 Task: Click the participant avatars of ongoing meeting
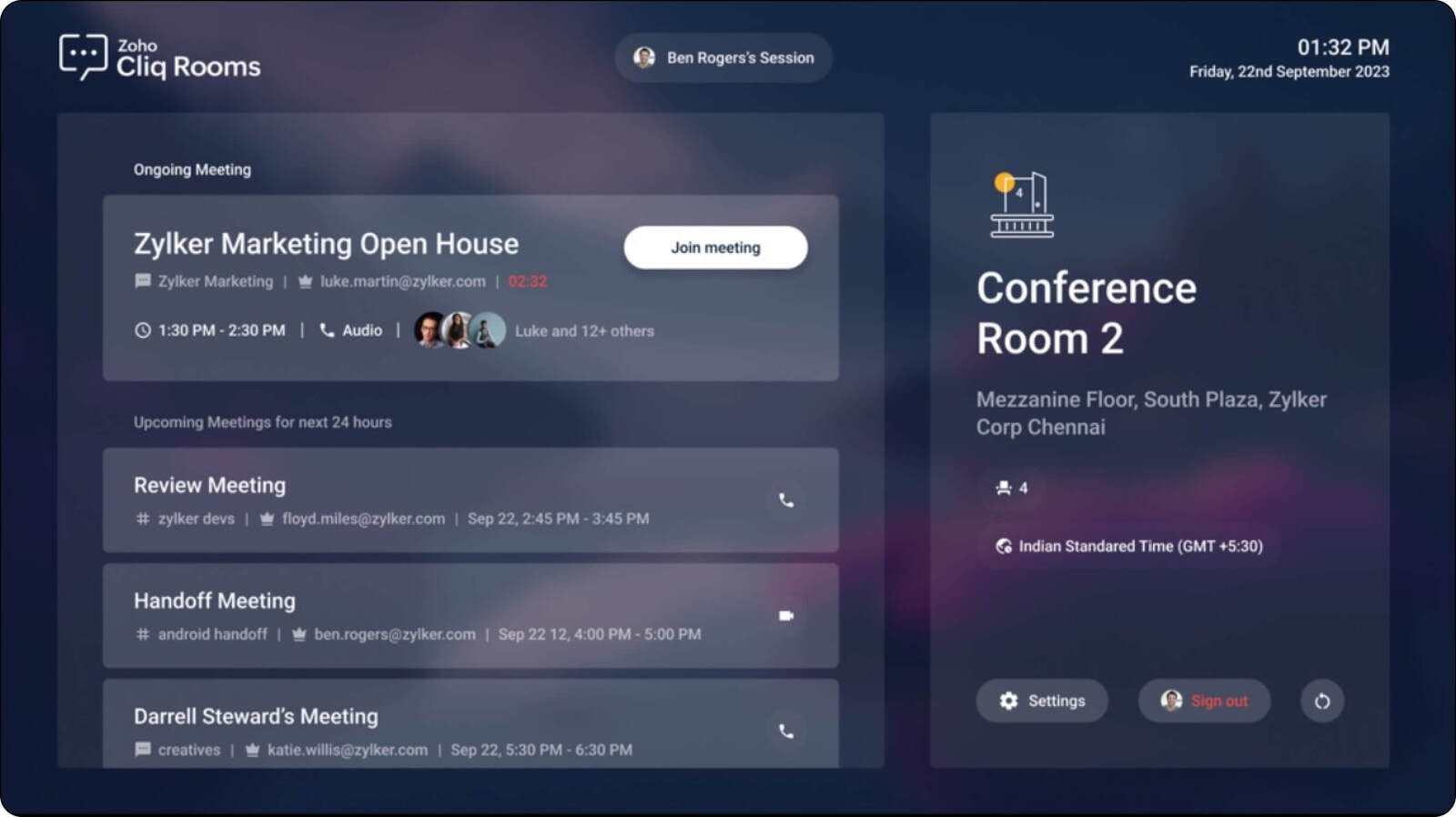coord(460,330)
